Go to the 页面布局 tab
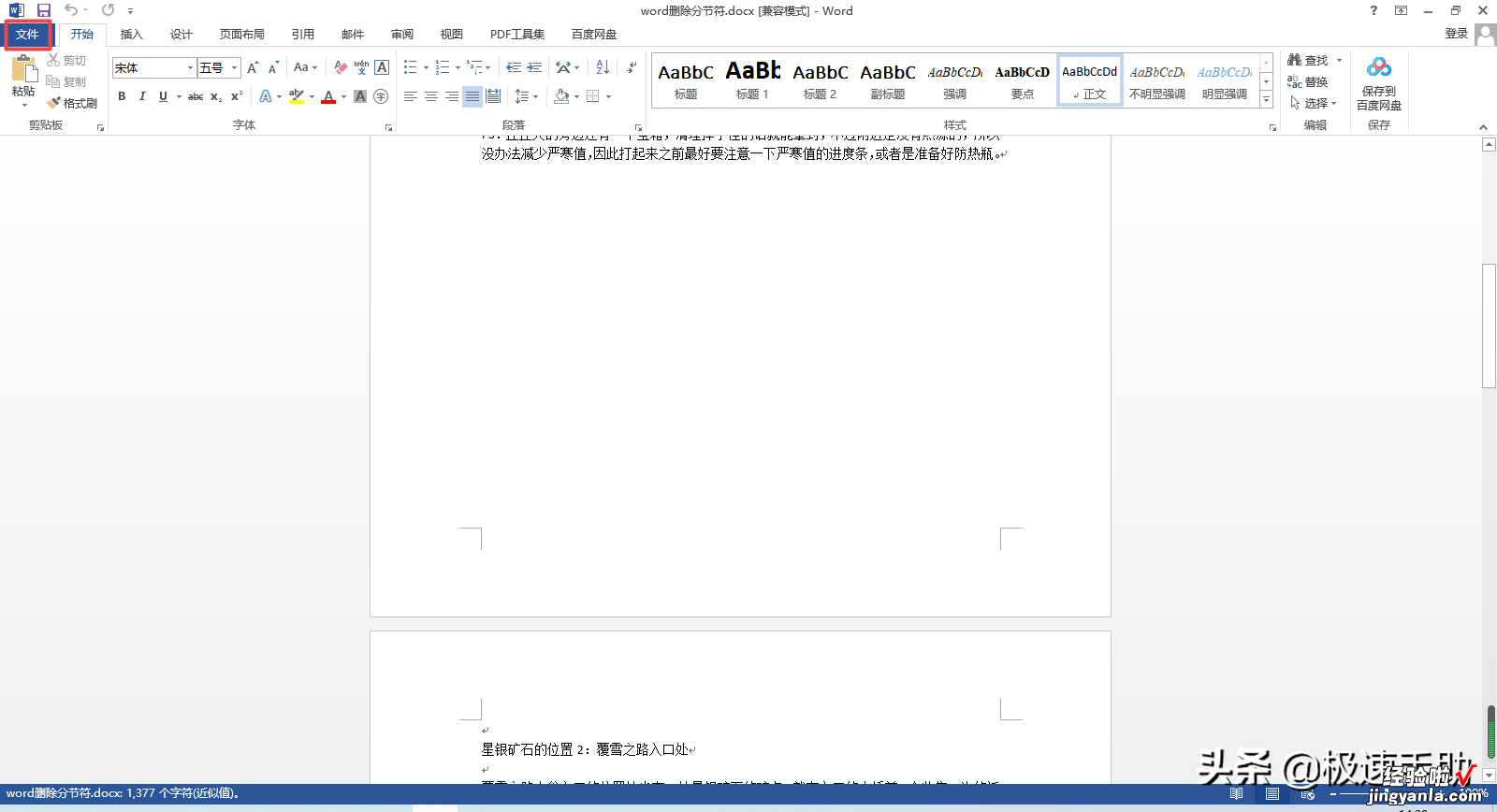Viewport: 1497px width, 812px height. (x=242, y=35)
